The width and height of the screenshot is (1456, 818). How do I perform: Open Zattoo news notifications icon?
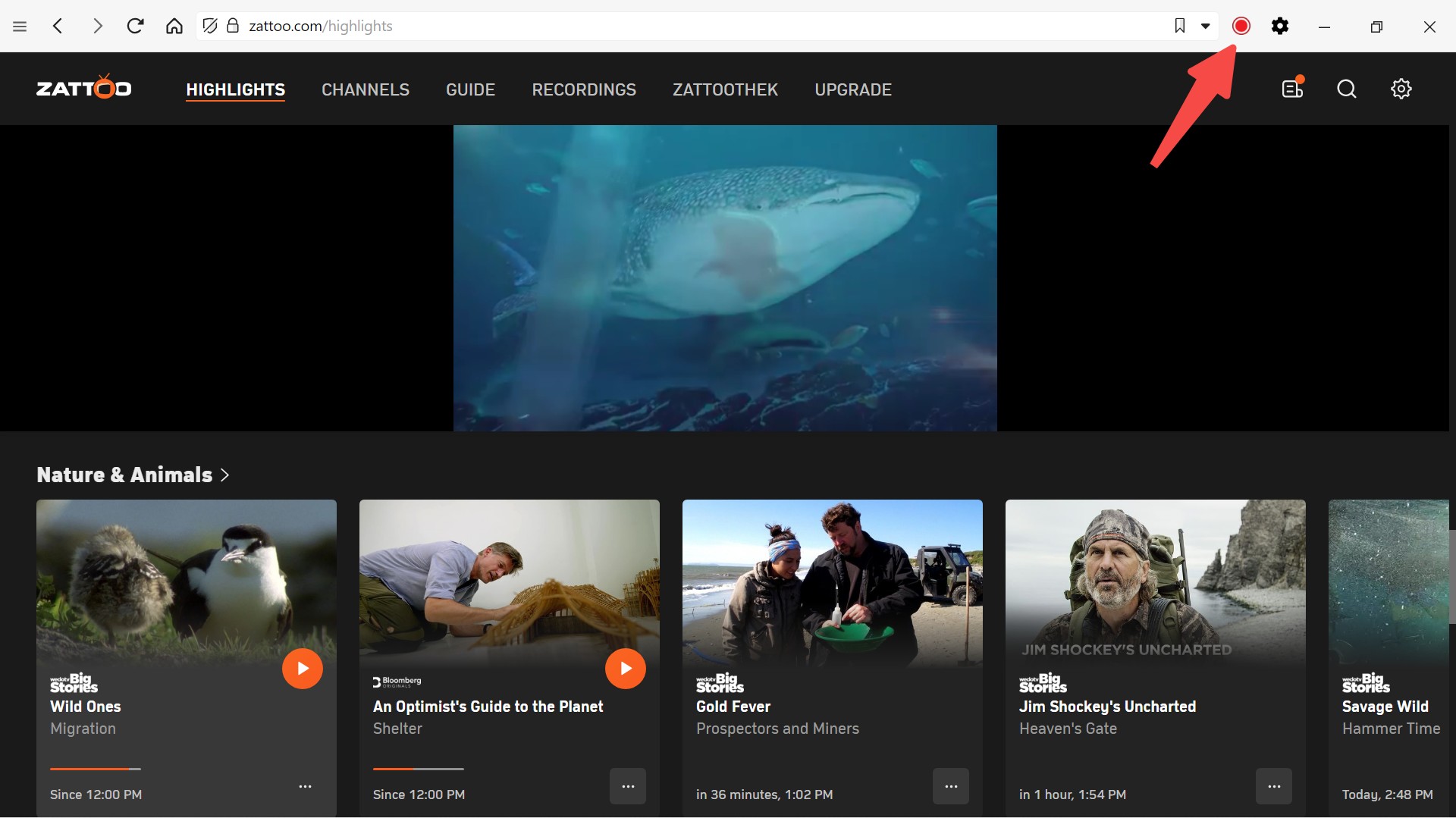pyautogui.click(x=1293, y=88)
